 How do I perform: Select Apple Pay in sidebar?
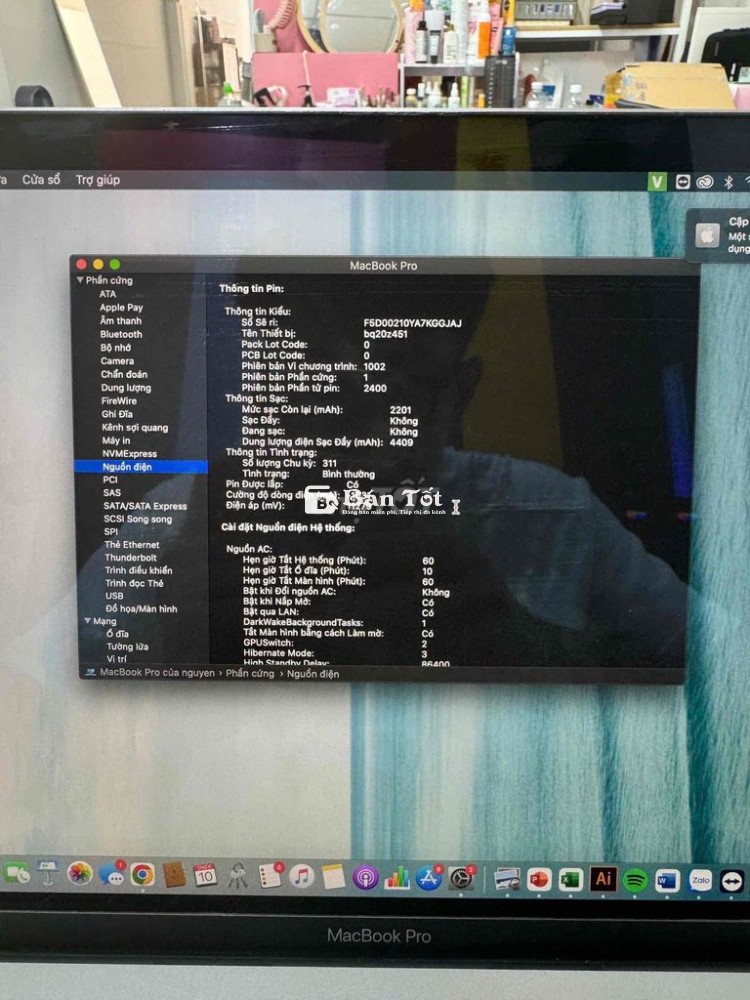click(x=121, y=307)
